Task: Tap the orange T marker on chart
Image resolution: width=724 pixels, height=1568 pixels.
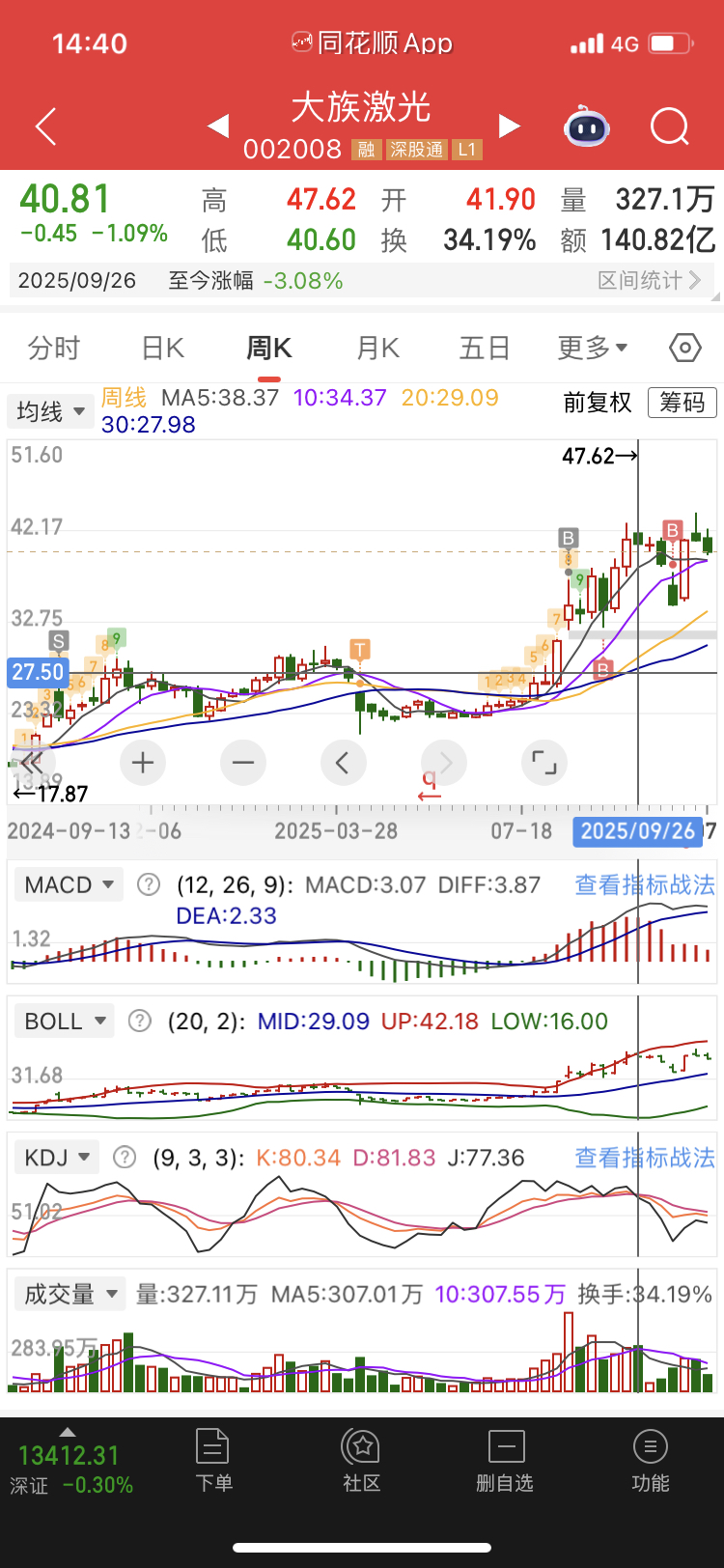Action: tap(360, 650)
